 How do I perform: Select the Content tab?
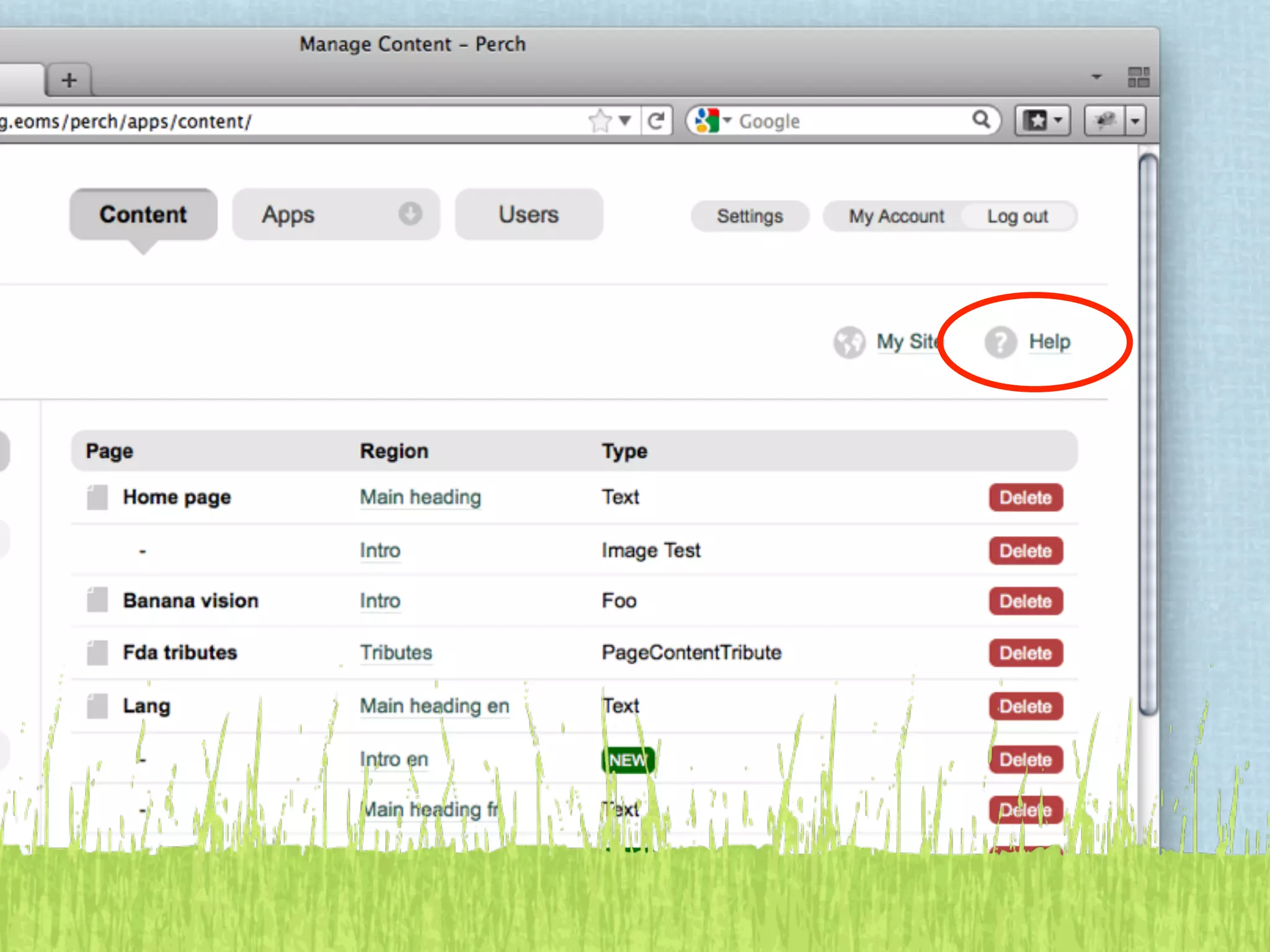pyautogui.click(x=143, y=214)
